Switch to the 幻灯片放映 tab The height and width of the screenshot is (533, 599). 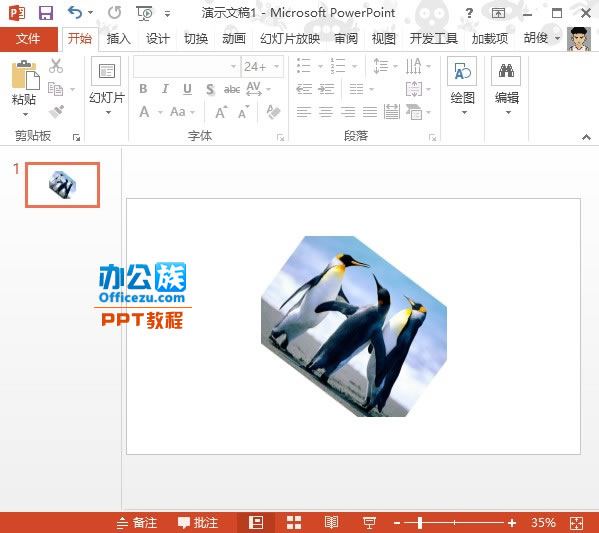click(290, 39)
